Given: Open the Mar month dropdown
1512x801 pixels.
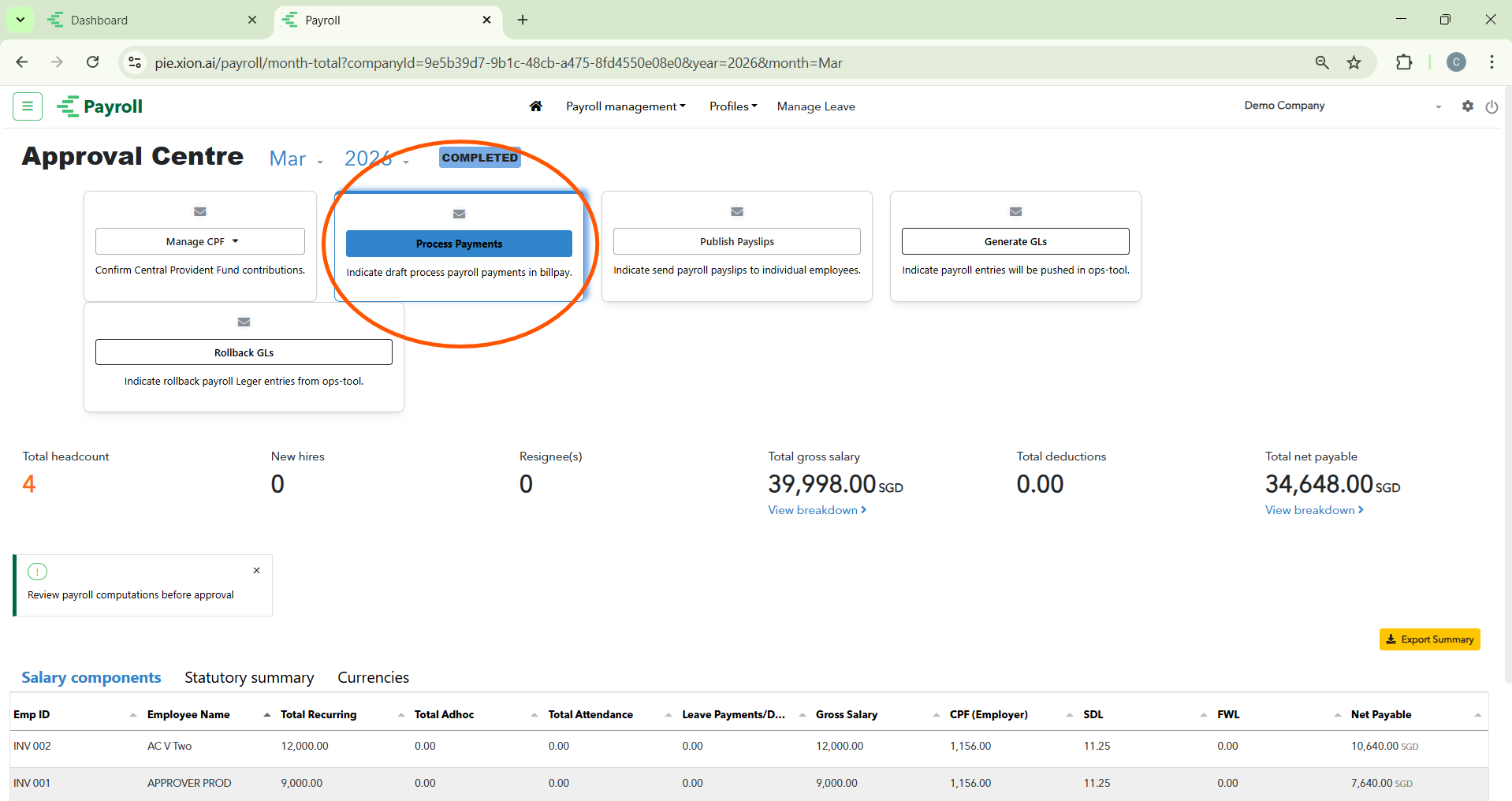Looking at the screenshot, I should (296, 159).
